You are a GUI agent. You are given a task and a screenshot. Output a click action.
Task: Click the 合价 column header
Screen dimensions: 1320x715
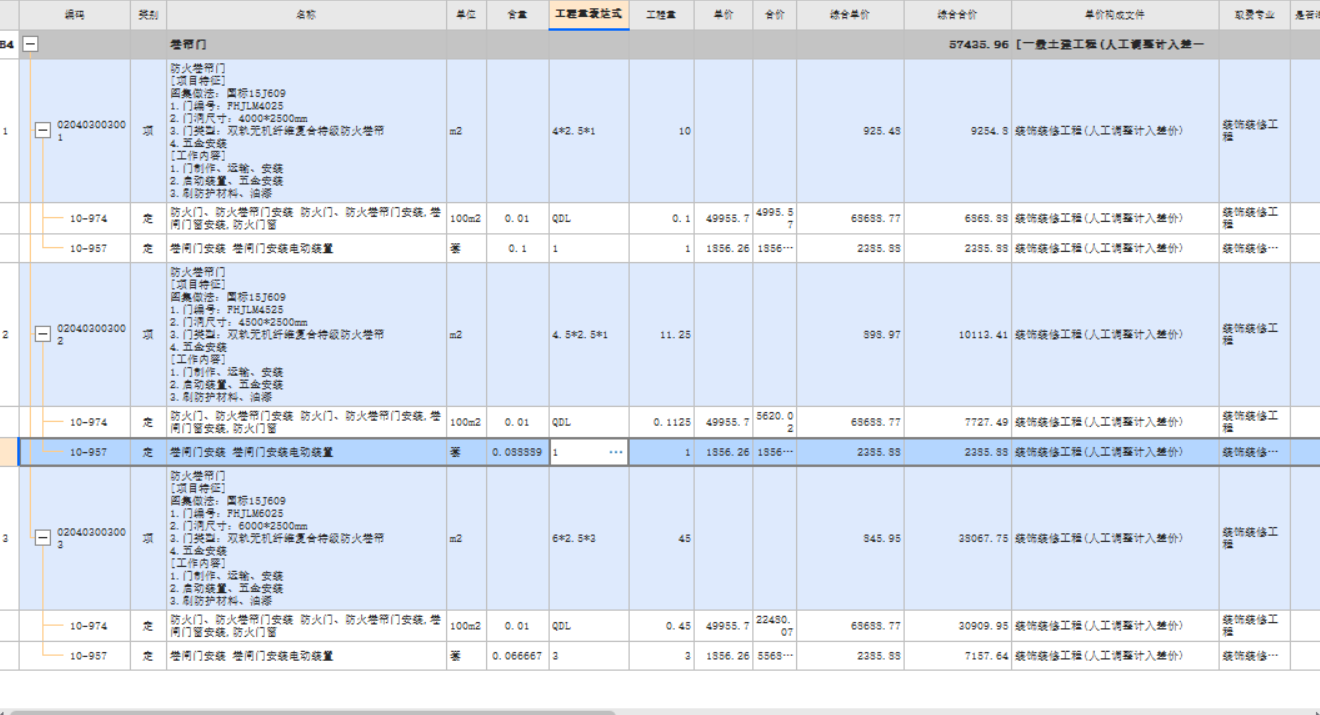click(x=775, y=15)
